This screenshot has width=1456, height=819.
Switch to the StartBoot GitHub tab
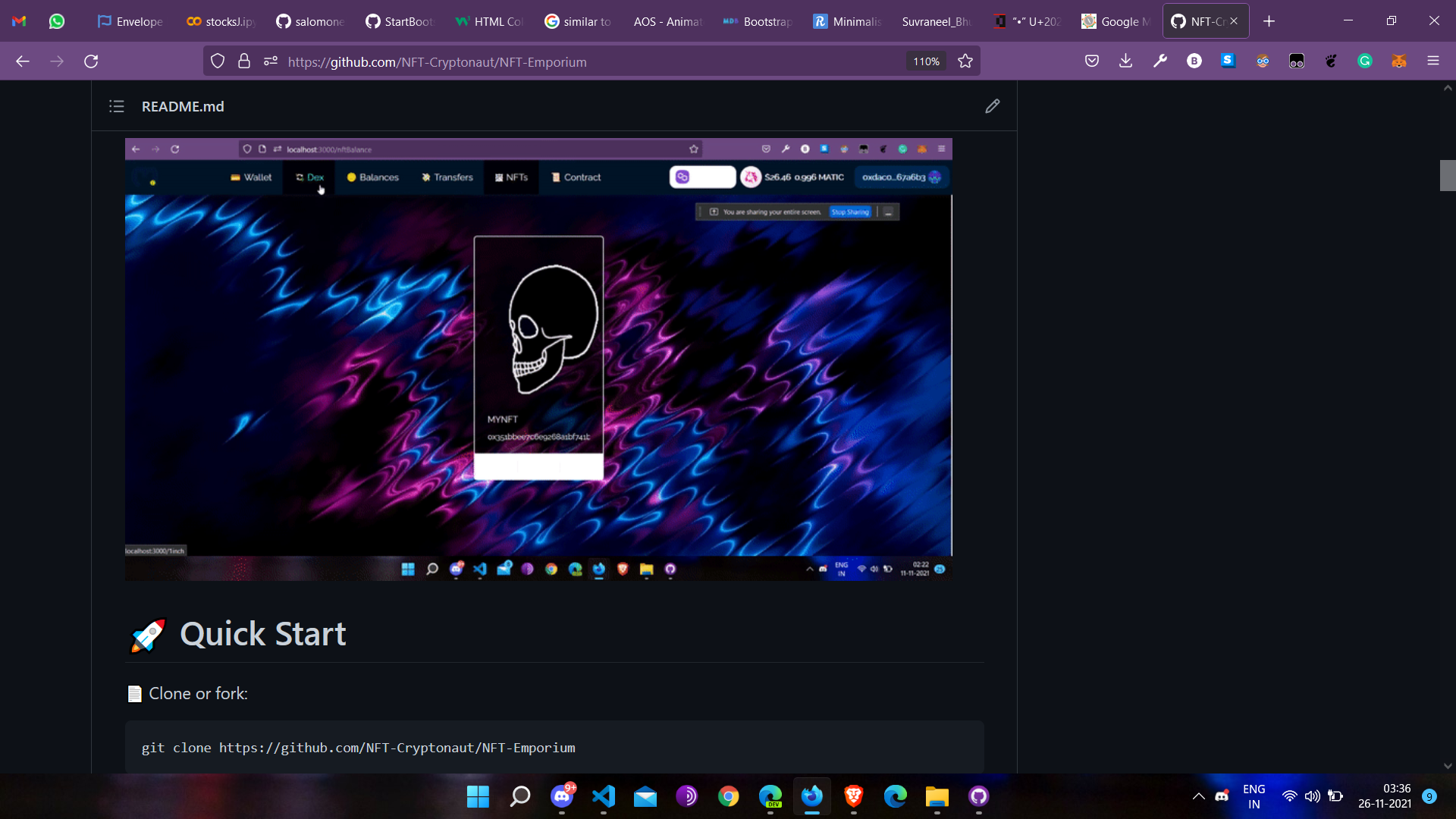(x=399, y=21)
